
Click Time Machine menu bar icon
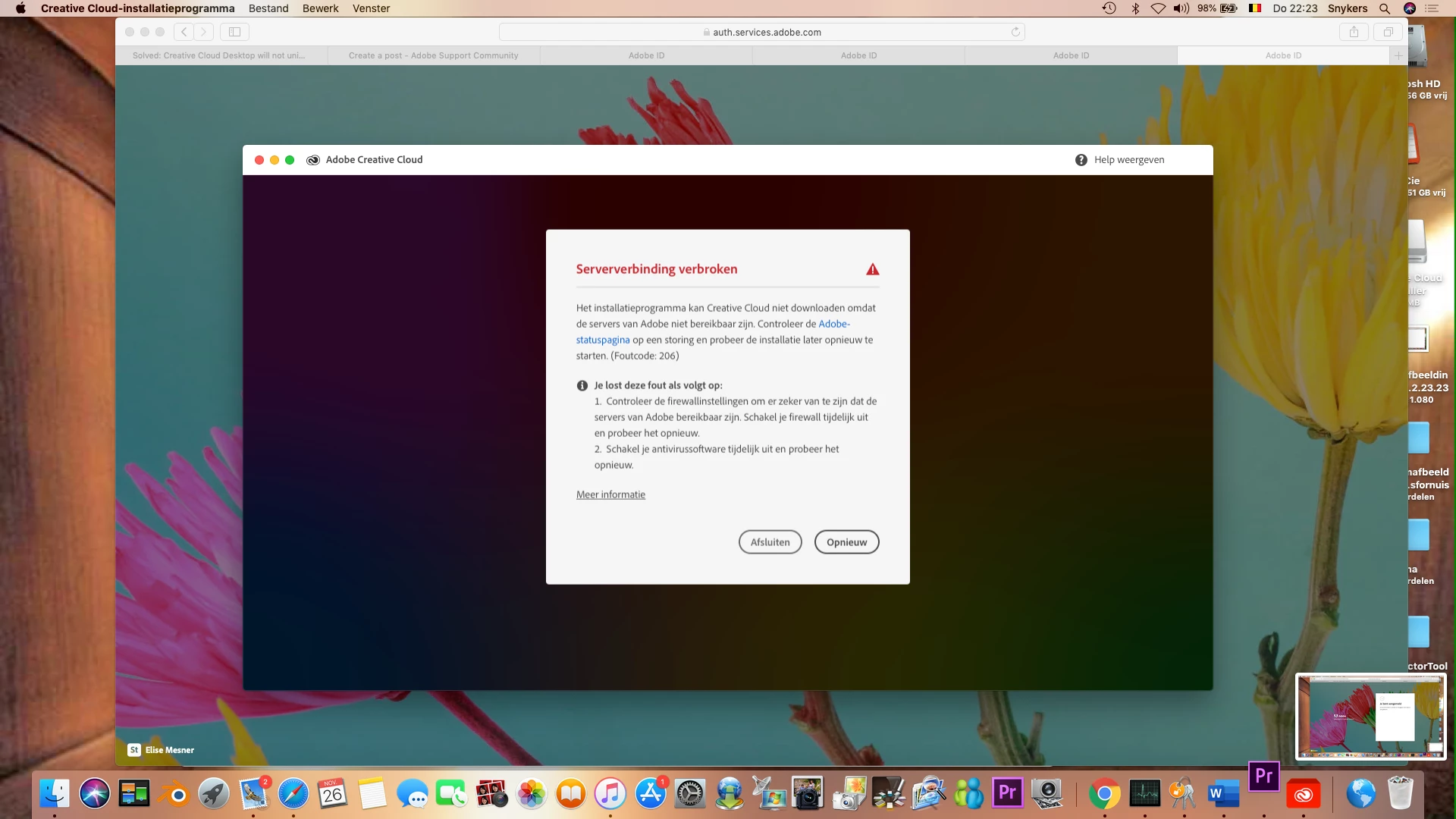[1109, 8]
